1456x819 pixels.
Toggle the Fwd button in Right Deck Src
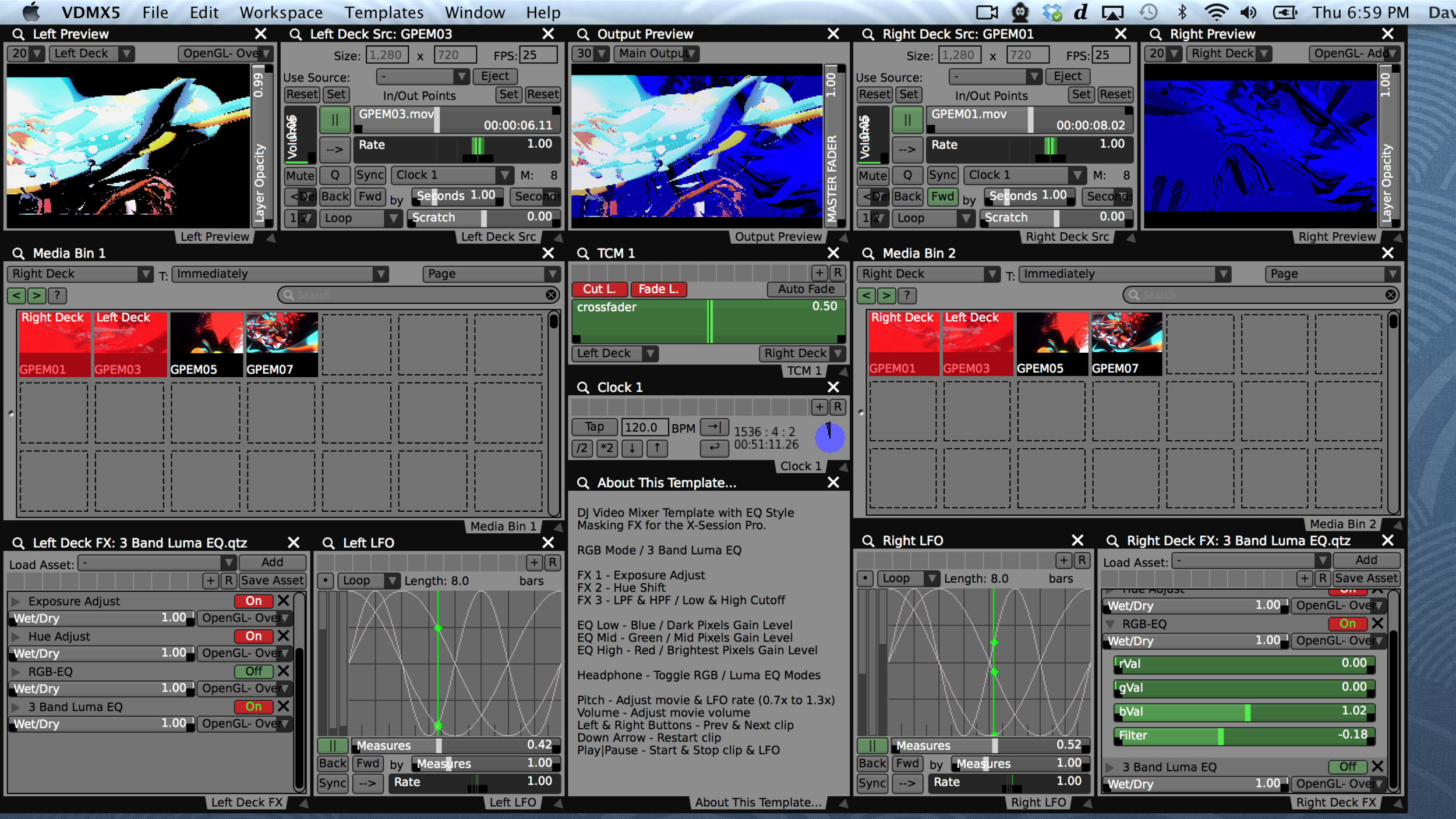coord(942,196)
